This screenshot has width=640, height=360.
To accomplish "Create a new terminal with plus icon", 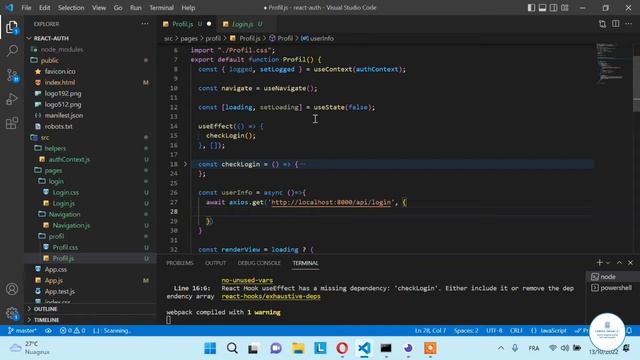I will click(x=599, y=263).
